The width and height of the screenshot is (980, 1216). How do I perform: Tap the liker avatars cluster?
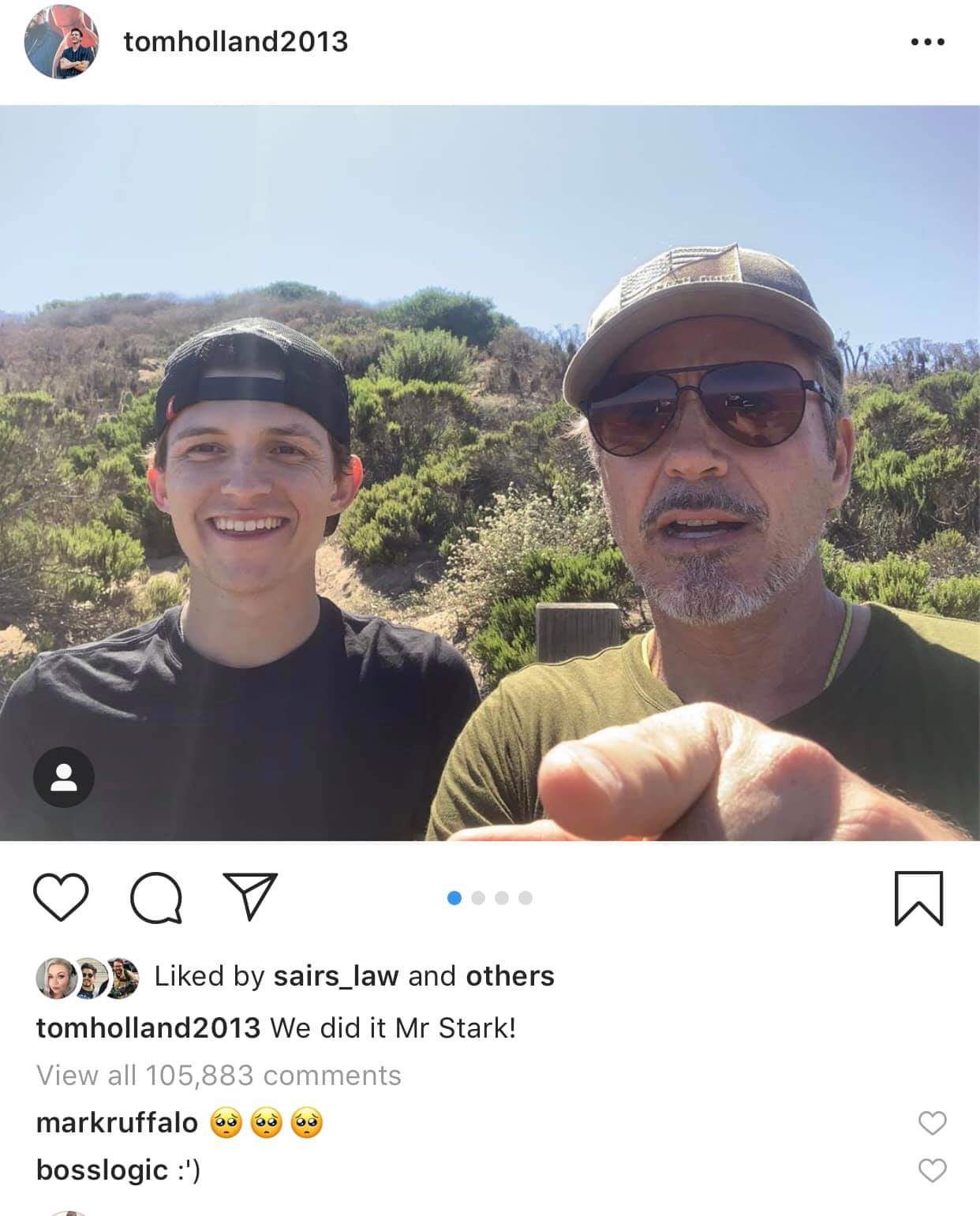(x=88, y=978)
